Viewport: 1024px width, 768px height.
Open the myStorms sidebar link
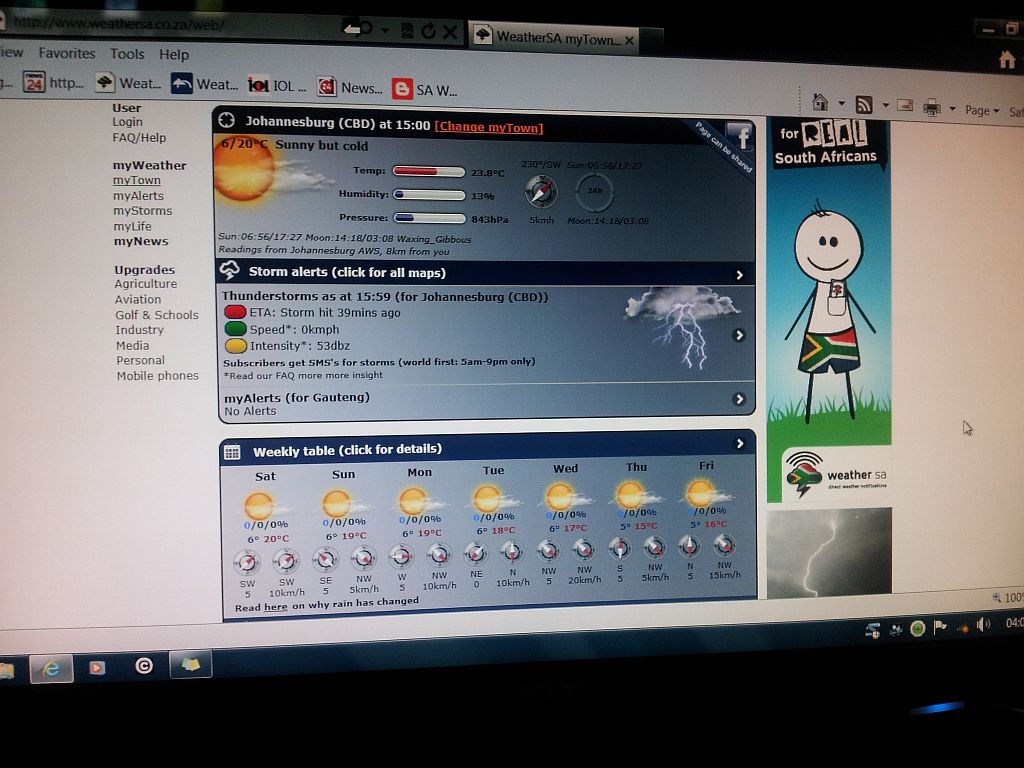[142, 210]
